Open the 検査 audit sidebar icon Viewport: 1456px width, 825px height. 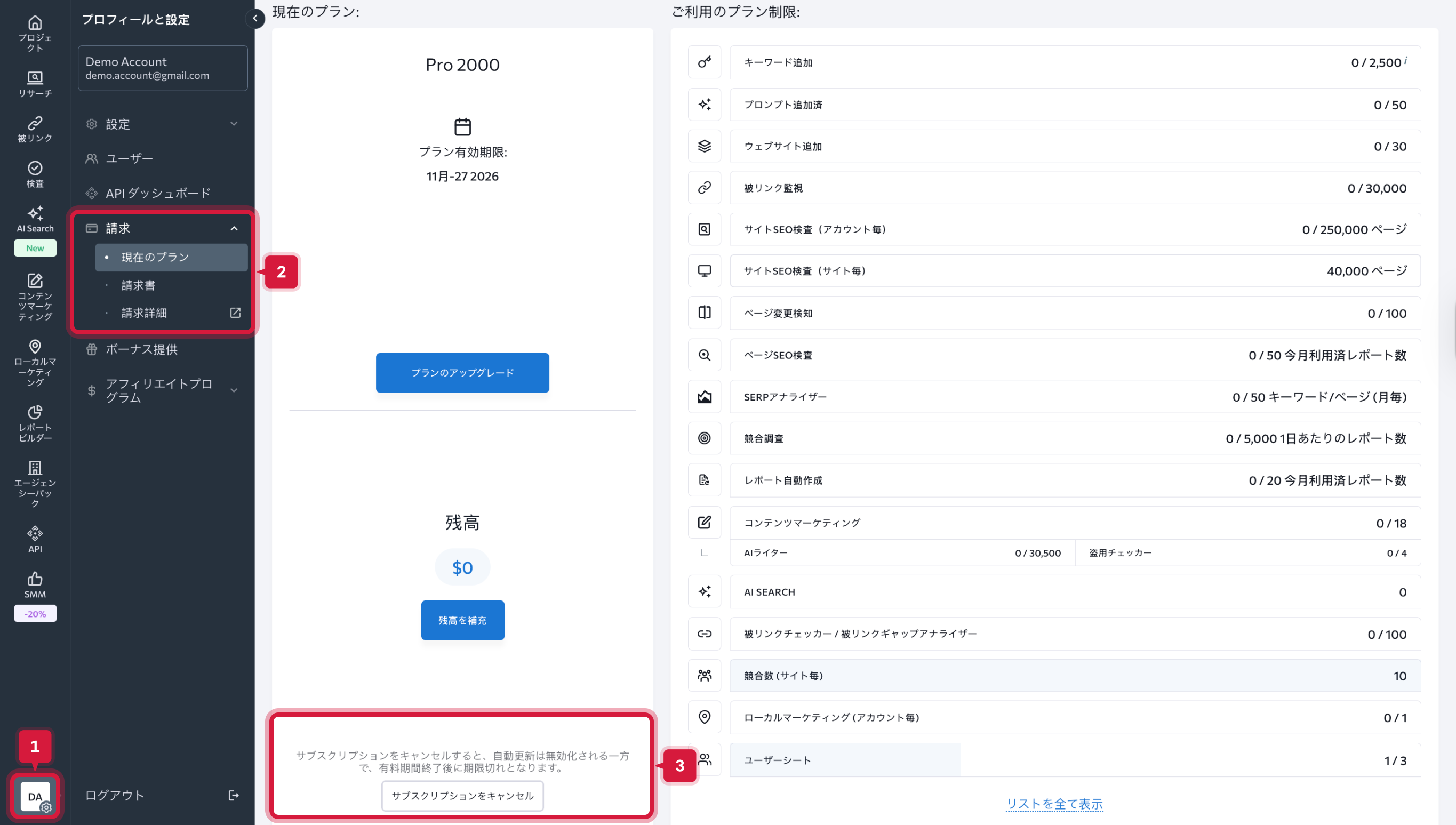35,169
